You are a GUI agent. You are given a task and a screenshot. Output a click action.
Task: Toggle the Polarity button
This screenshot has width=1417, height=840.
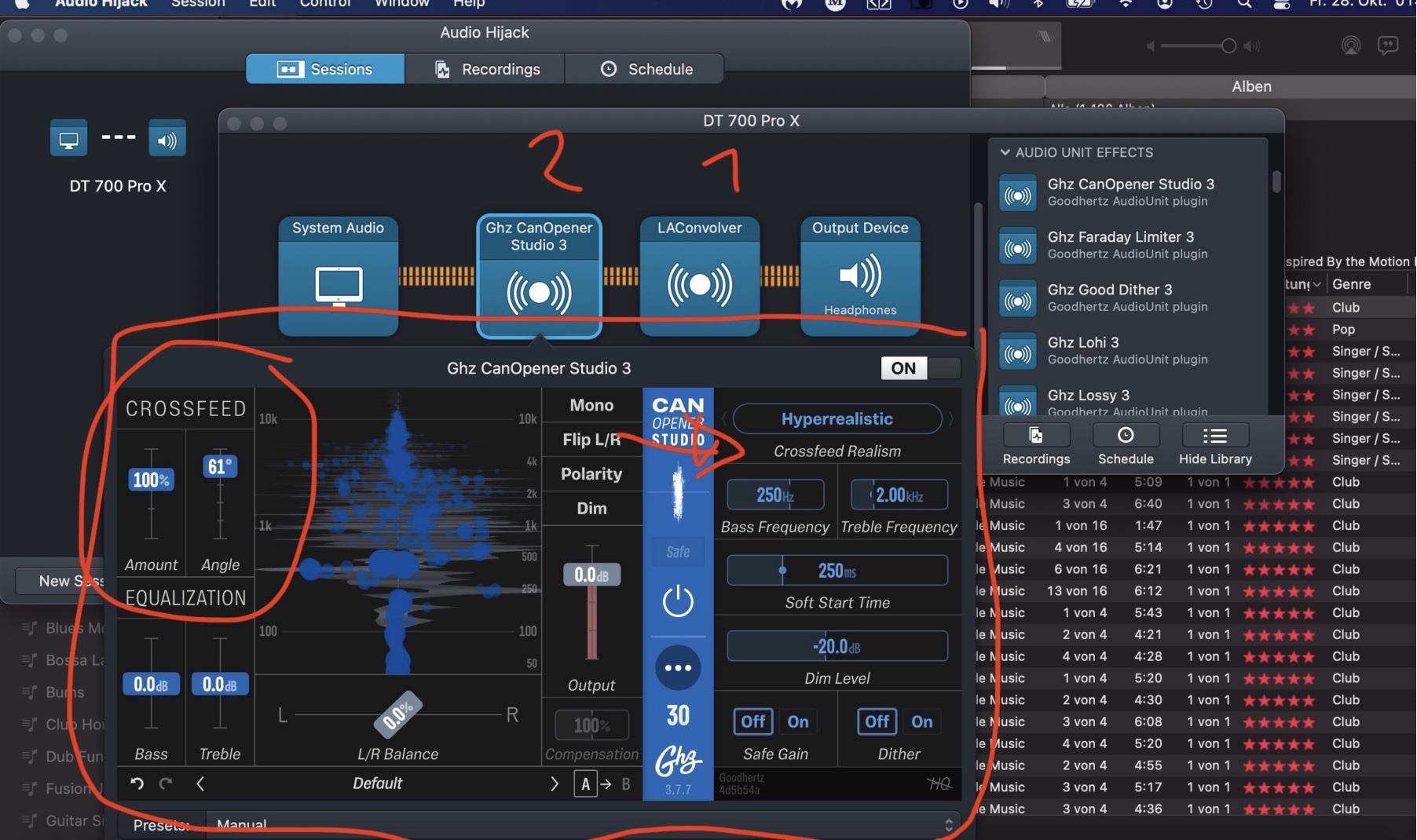(591, 474)
